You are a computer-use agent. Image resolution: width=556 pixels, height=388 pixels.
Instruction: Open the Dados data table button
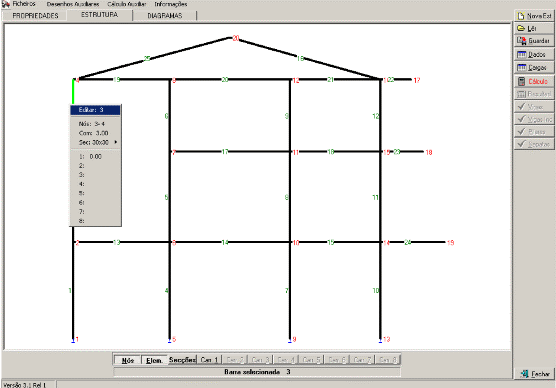(x=534, y=55)
